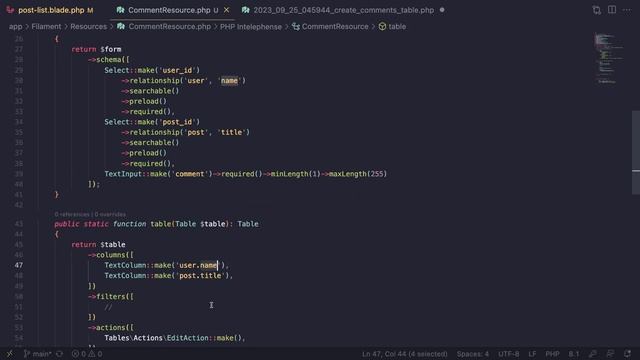Click 'user.name' in the TextColumn line
The image size is (640, 360).
198,265
